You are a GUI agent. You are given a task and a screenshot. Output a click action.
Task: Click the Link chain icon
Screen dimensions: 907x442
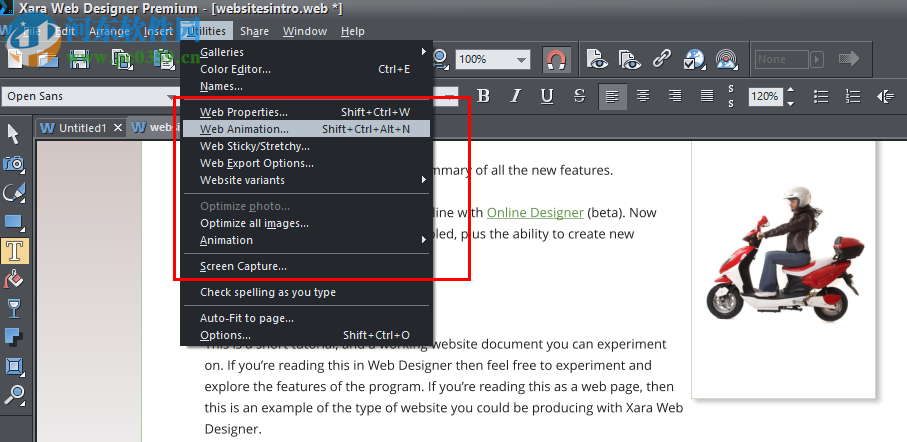click(x=661, y=59)
